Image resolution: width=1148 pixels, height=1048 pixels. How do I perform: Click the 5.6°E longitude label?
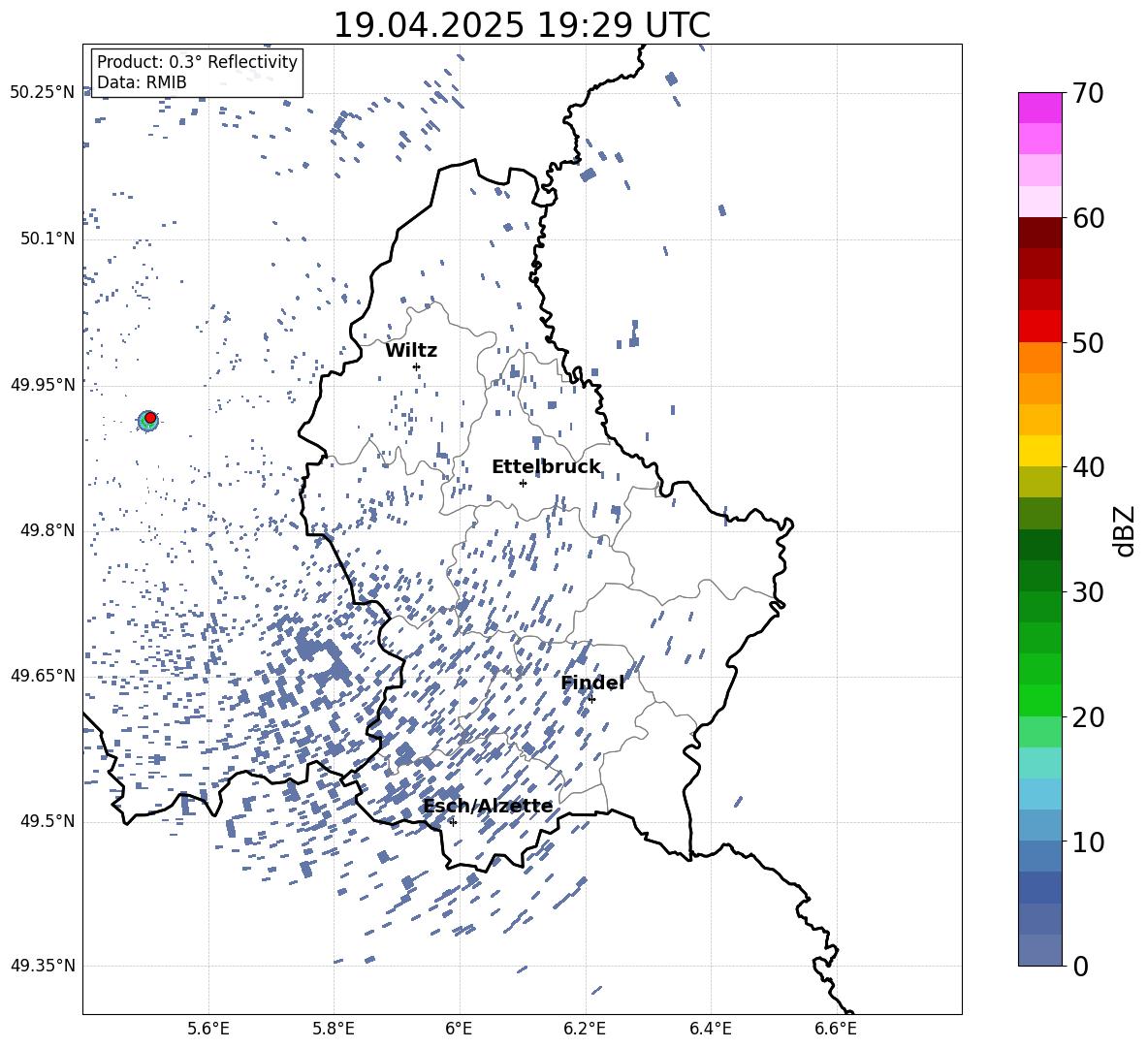click(x=208, y=1029)
